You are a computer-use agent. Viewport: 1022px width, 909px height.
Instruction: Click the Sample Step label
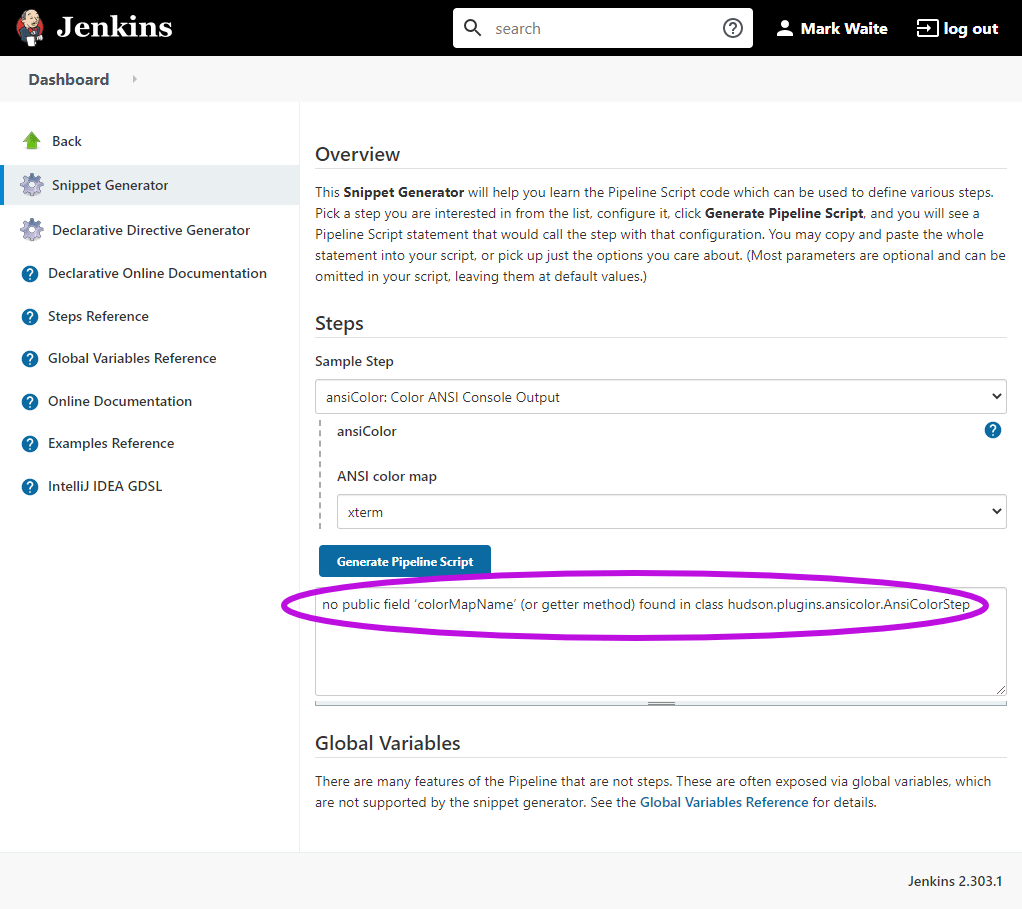pos(354,362)
